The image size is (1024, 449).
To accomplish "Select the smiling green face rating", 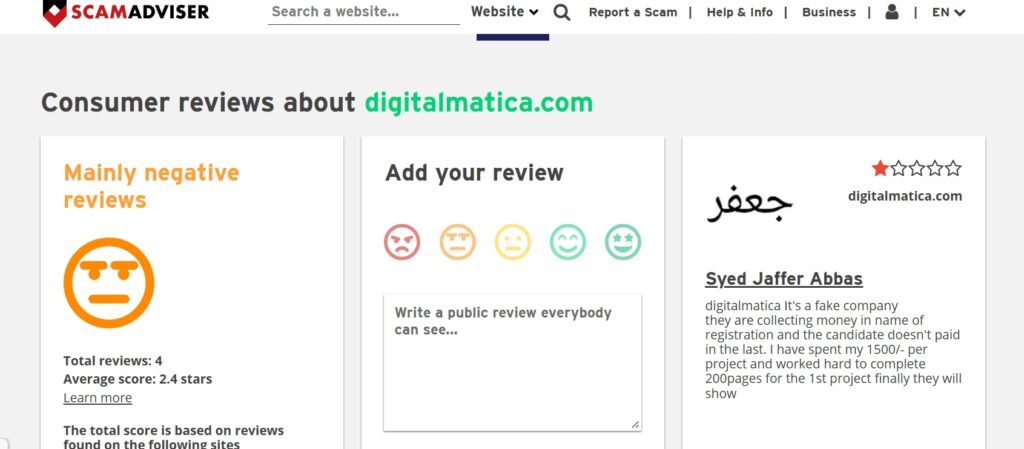I will click(568, 242).
